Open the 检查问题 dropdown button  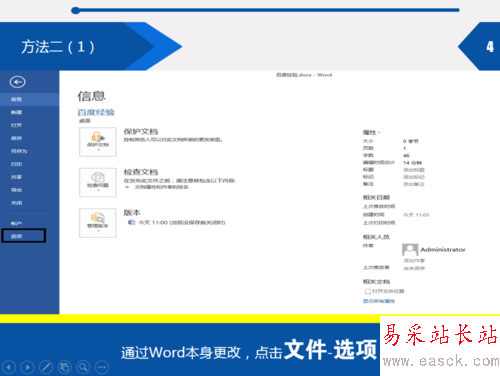98,182
